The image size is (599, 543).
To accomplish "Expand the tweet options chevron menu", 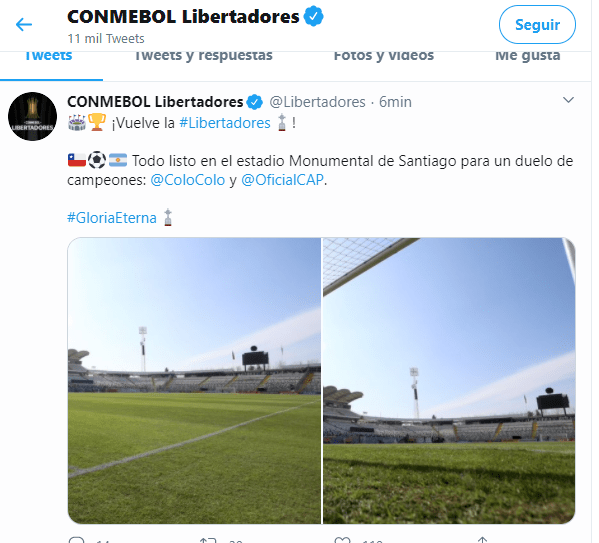I will pyautogui.click(x=568, y=100).
